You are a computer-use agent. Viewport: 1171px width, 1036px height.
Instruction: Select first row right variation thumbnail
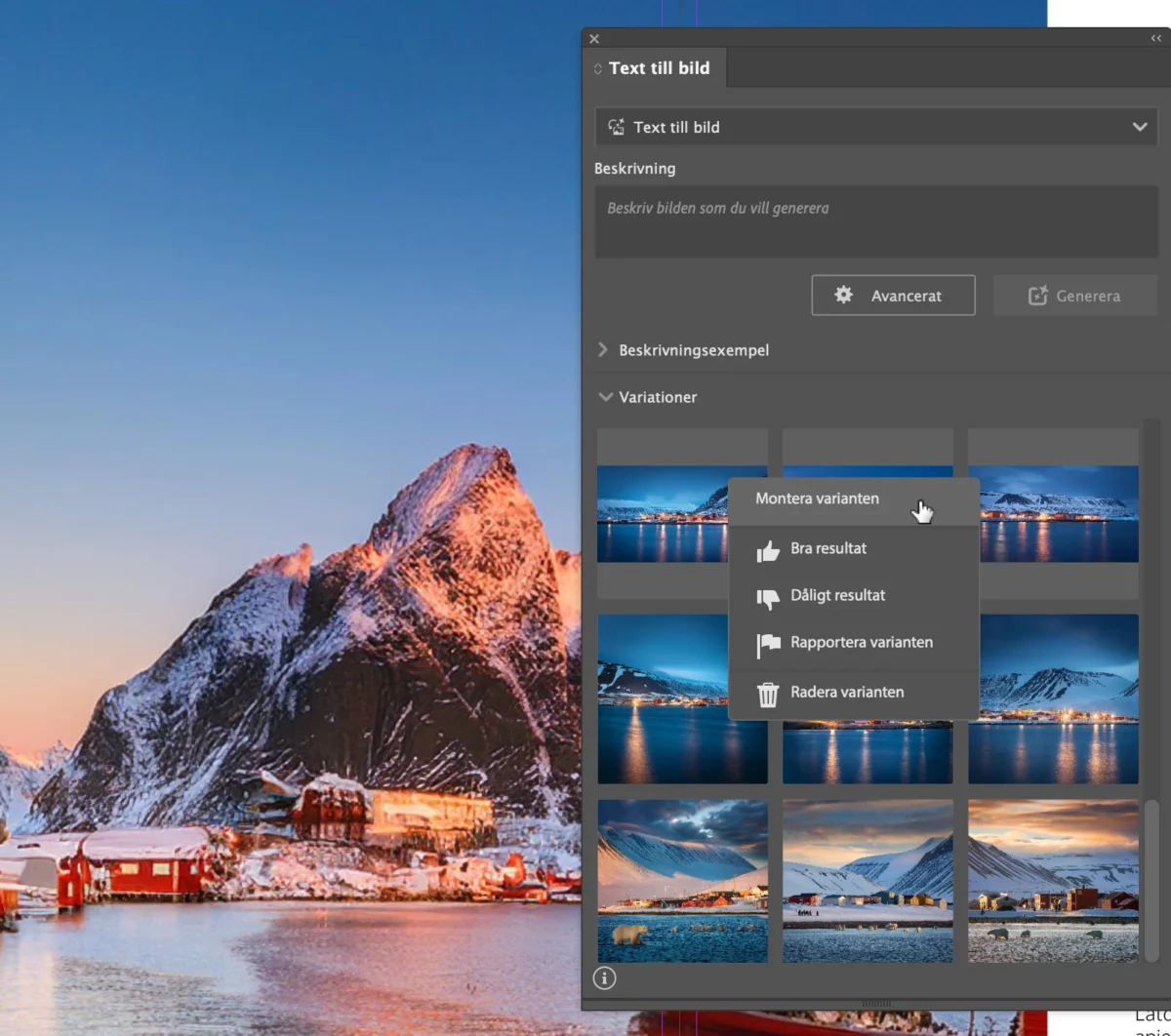pyautogui.click(x=1054, y=514)
